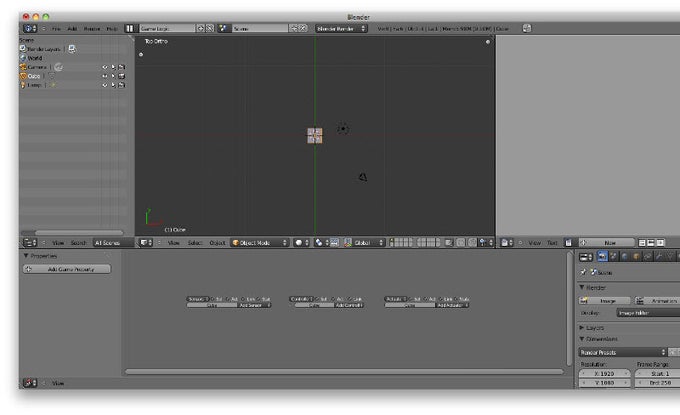This screenshot has width=680, height=415.
Task: Click the outliner horizontal scrollbar
Action: [78, 232]
